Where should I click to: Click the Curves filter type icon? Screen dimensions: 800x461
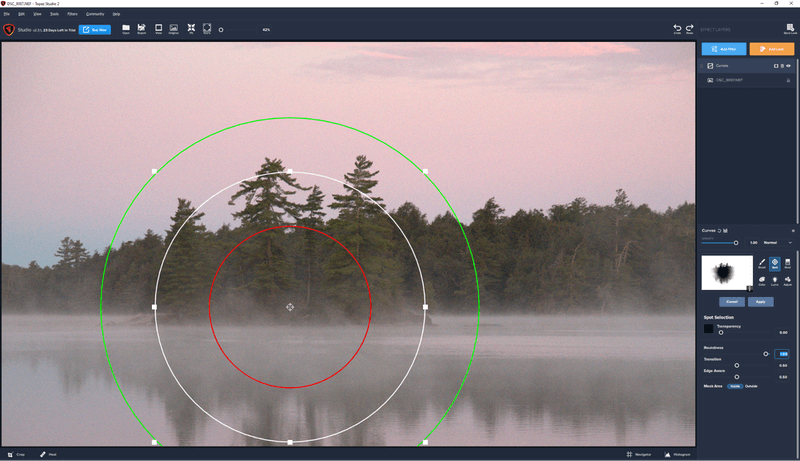click(710, 66)
